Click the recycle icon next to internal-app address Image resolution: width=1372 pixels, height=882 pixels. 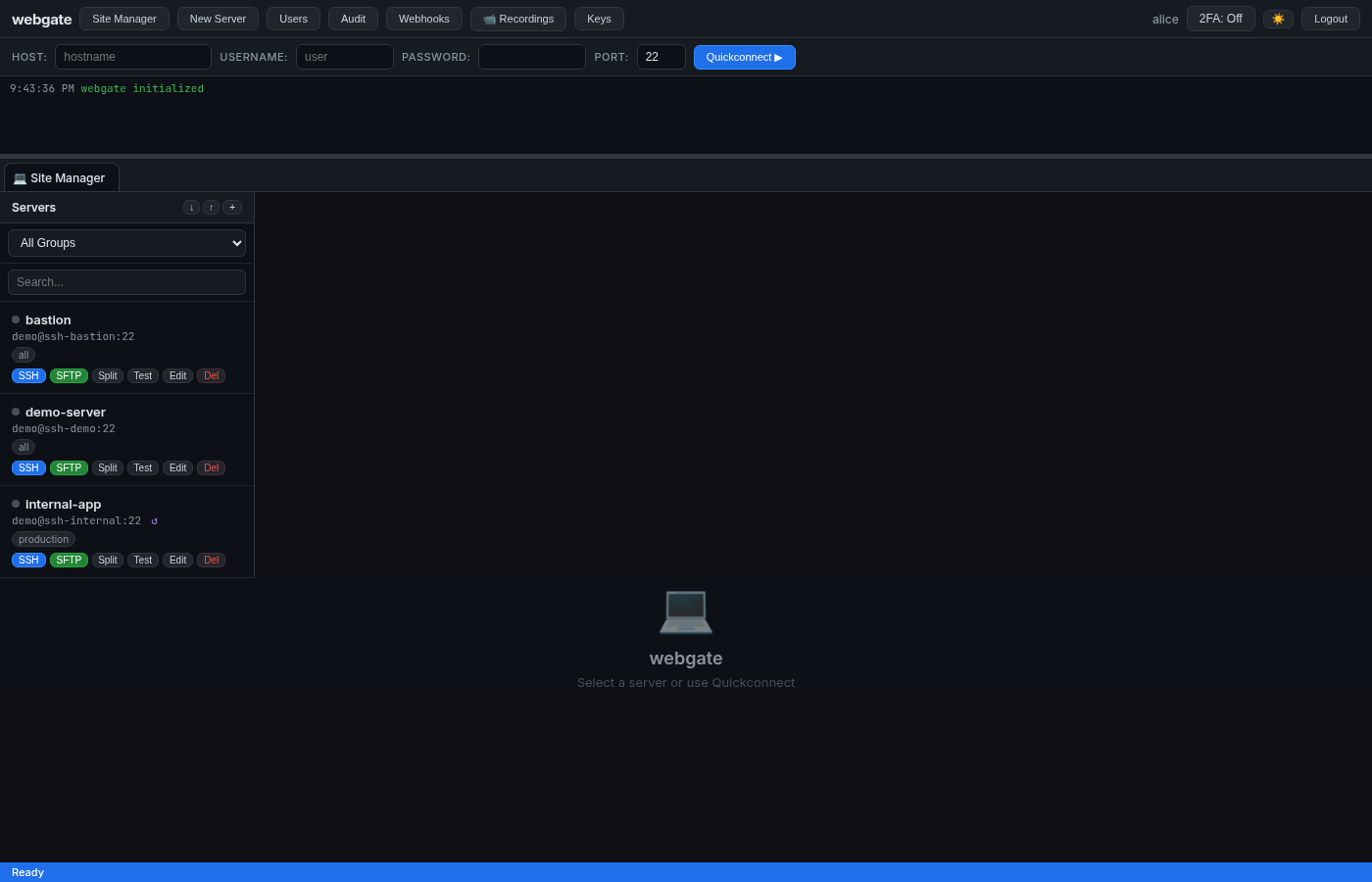pos(154,521)
